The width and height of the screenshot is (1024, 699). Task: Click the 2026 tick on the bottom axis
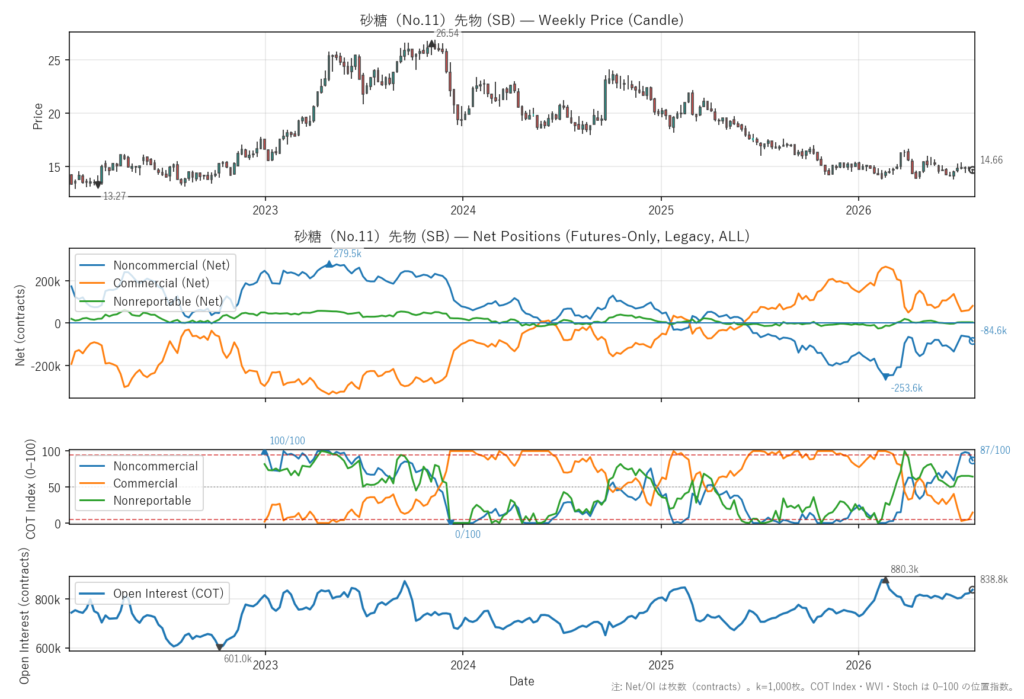click(859, 666)
